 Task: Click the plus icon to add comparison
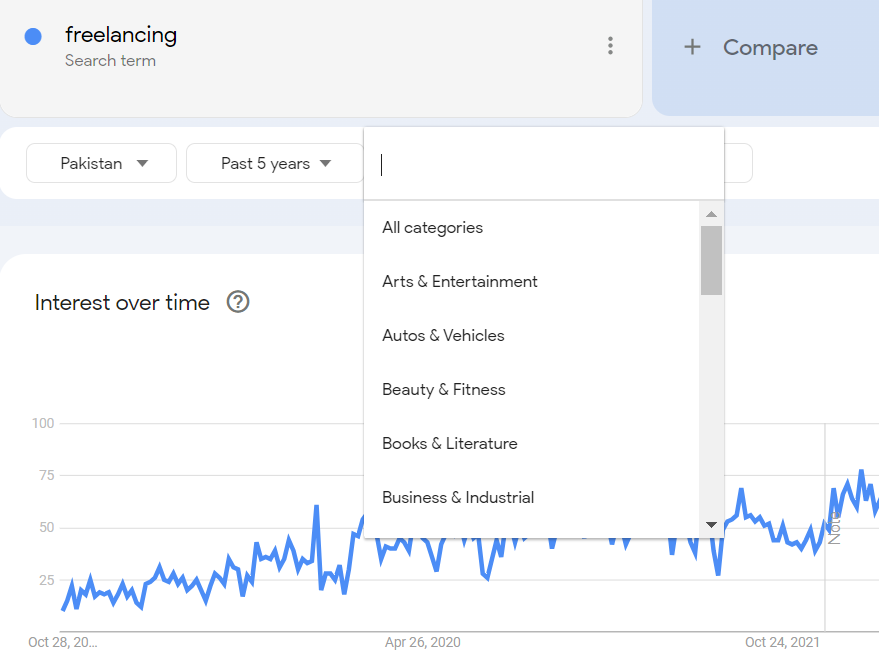pyautogui.click(x=692, y=47)
